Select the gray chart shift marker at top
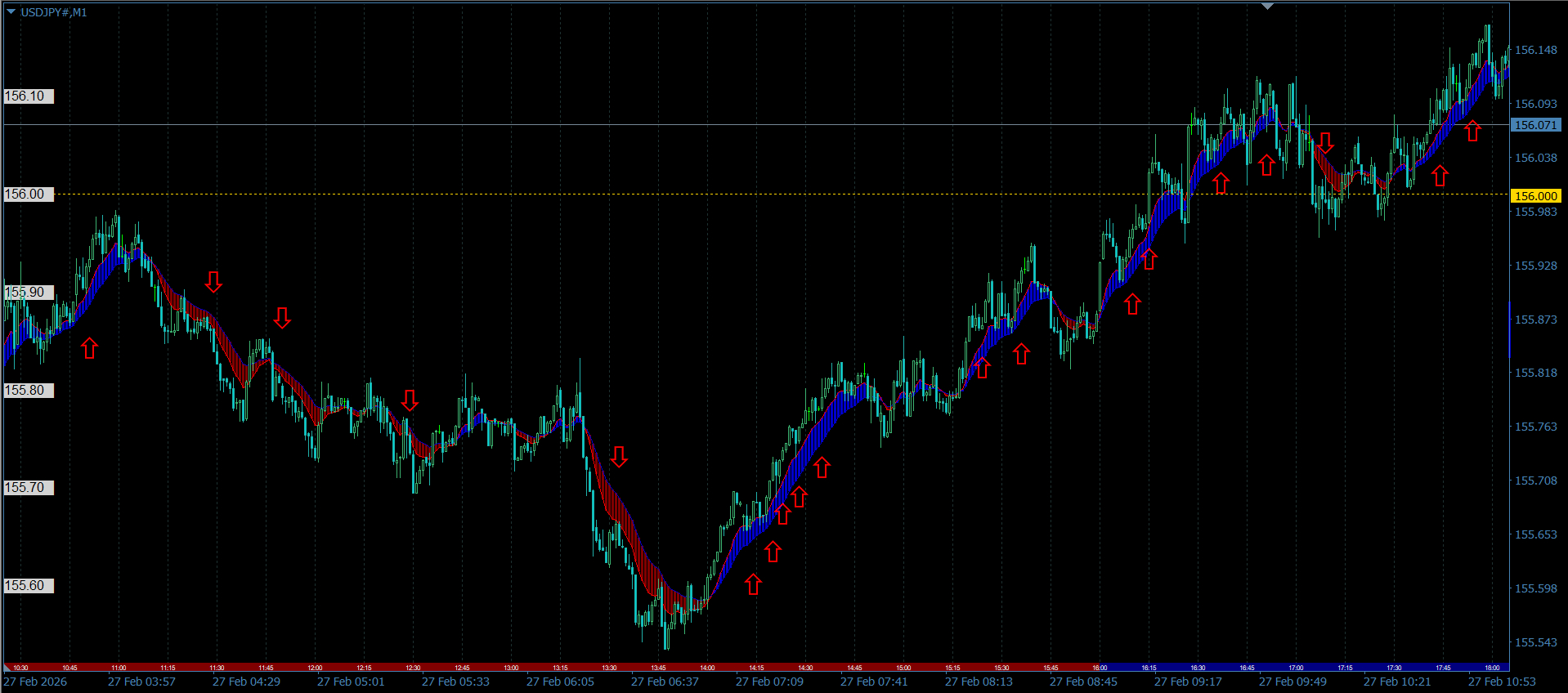The width and height of the screenshot is (1568, 693). click(x=1267, y=6)
